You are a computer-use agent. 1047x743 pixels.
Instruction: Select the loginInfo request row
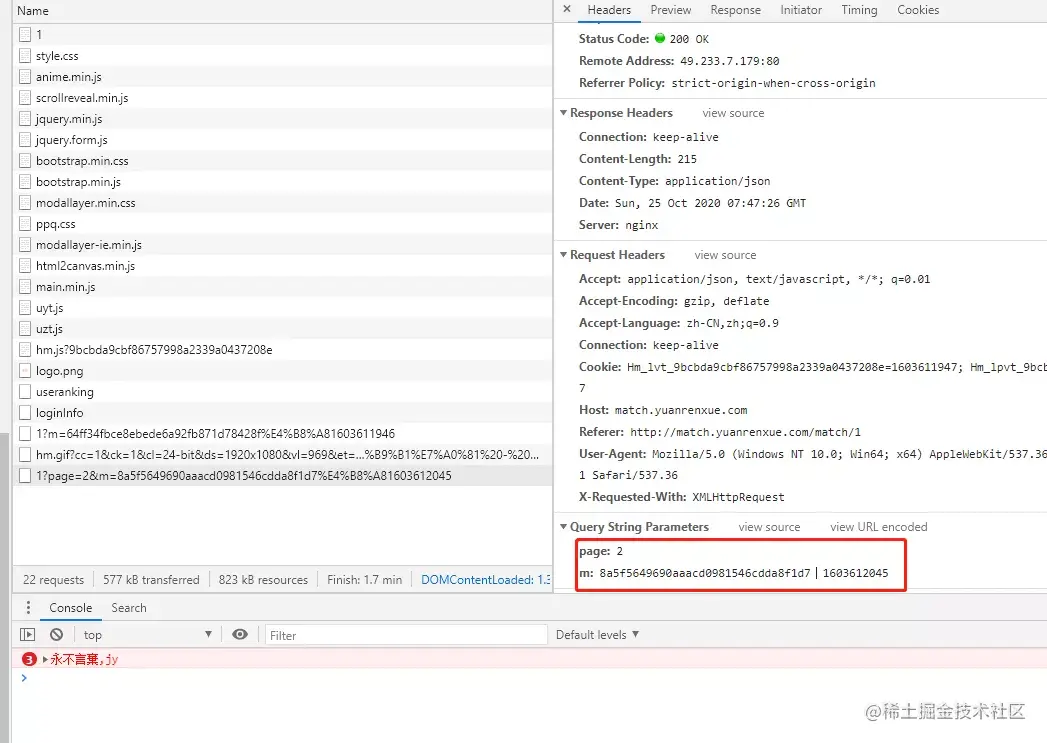tap(282, 413)
